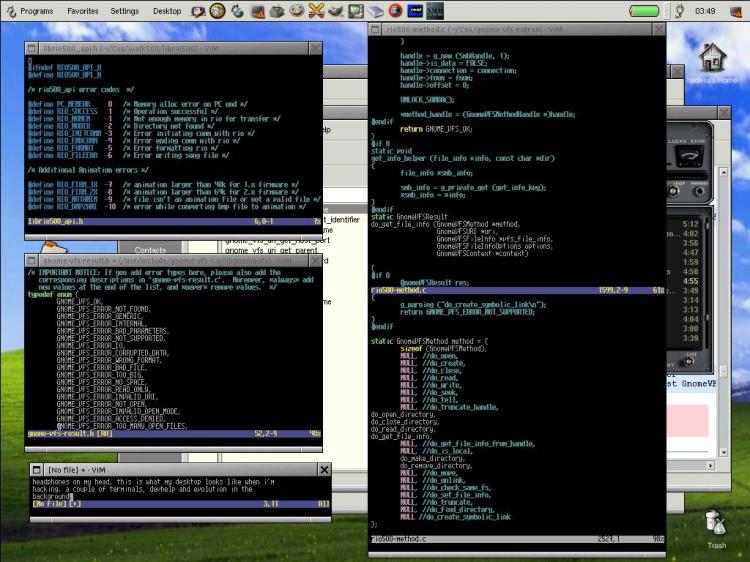Toggle the list switch on music player
This screenshot has height=562, width=750.
tap(689, 362)
